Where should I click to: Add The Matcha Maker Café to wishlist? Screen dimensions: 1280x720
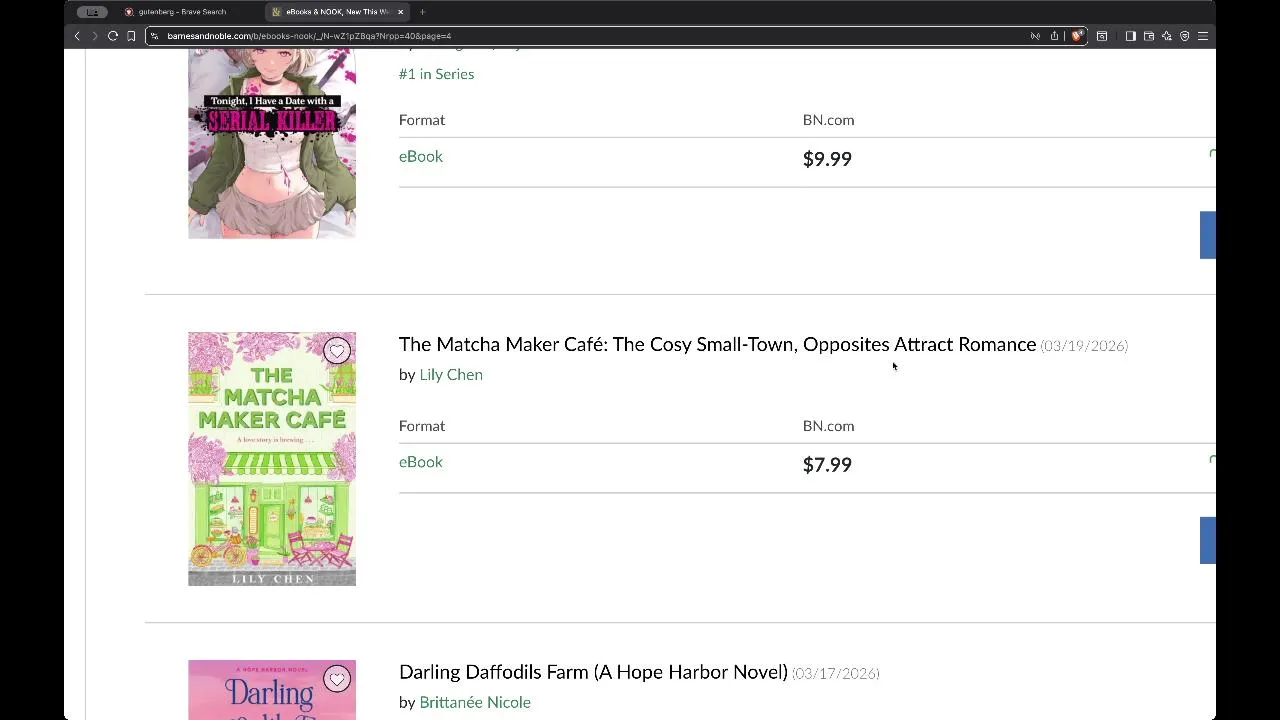click(337, 350)
